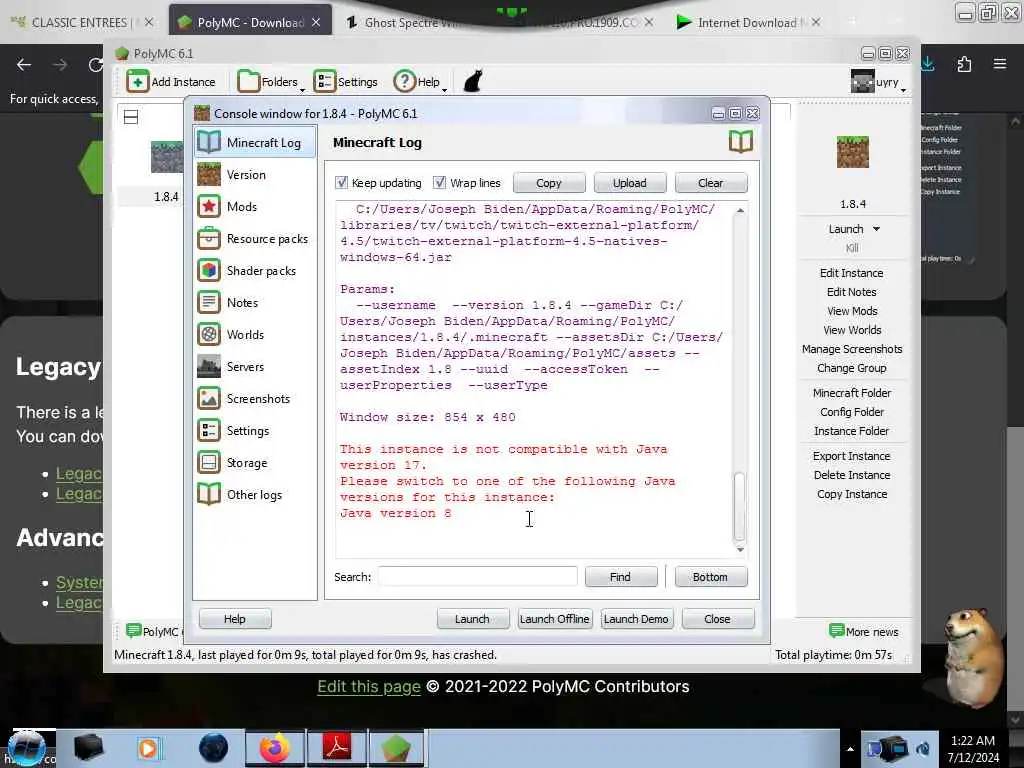The width and height of the screenshot is (1024, 768).
Task: Click Edit Instance in right panel
Action: point(852,273)
